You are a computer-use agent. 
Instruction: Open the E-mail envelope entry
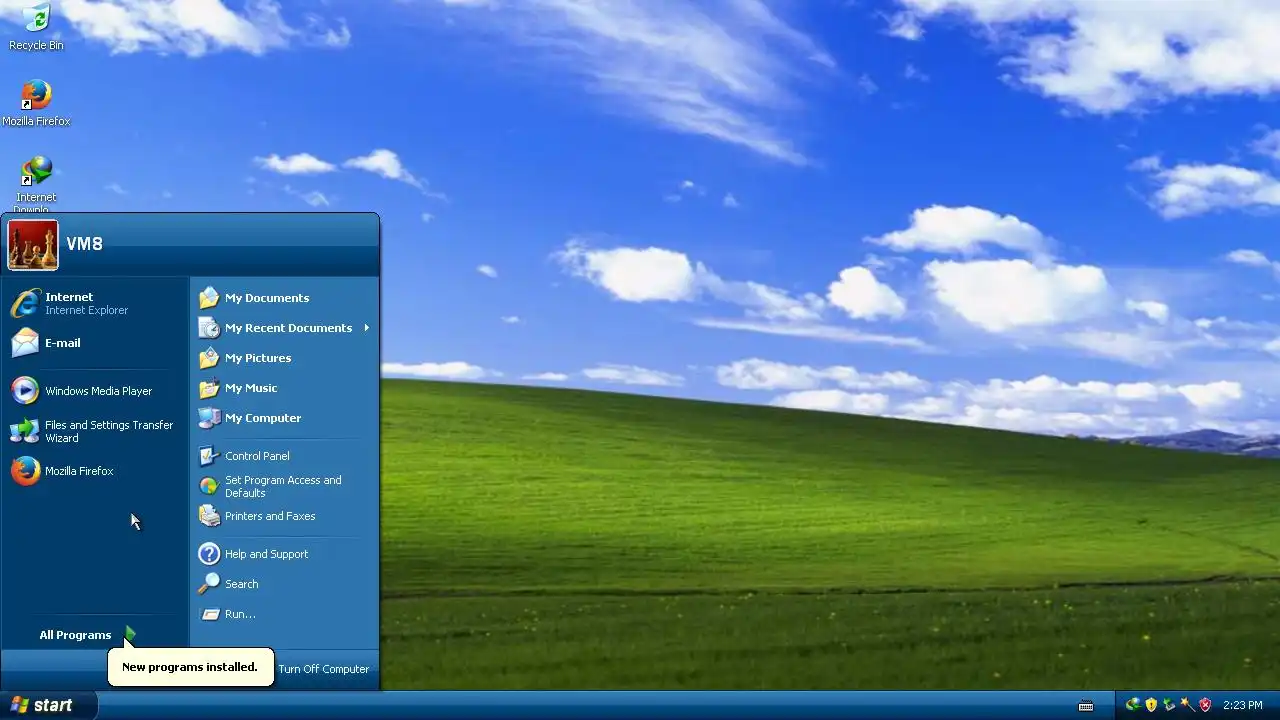(x=95, y=343)
